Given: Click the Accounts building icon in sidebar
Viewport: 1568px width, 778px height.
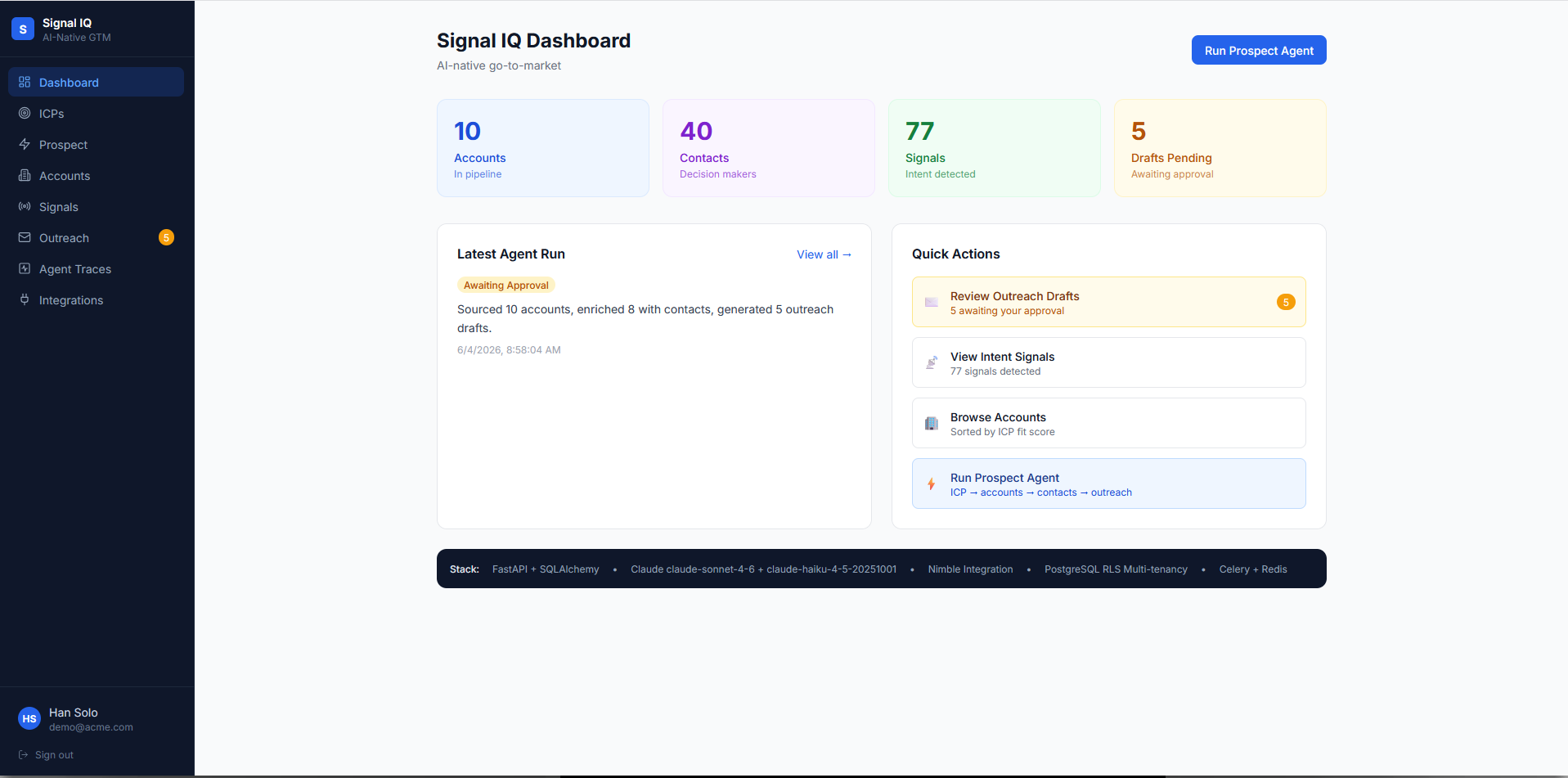Looking at the screenshot, I should (25, 175).
